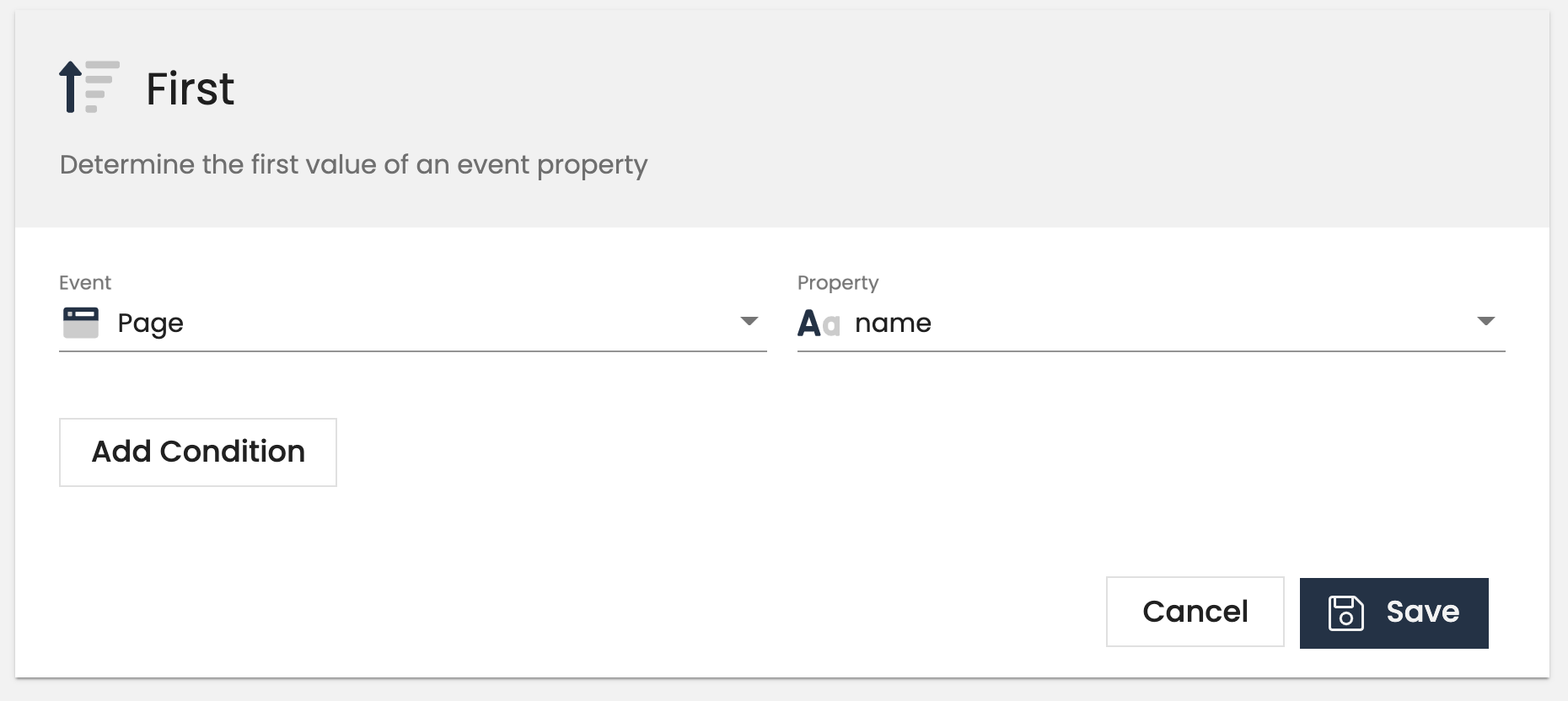Click the Page event window icon
Viewport: 1568px width, 701px height.
(81, 323)
